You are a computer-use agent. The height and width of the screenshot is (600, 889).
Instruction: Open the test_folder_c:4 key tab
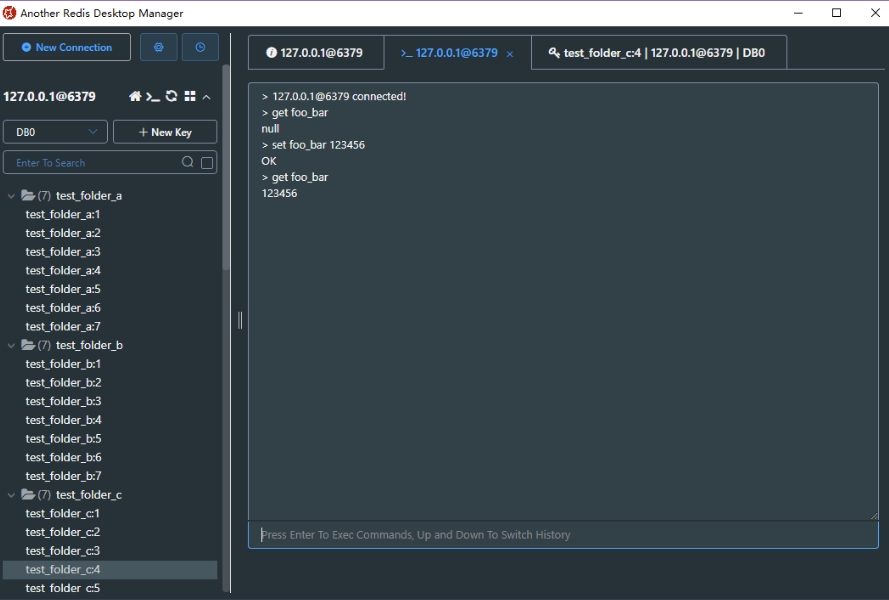(658, 53)
